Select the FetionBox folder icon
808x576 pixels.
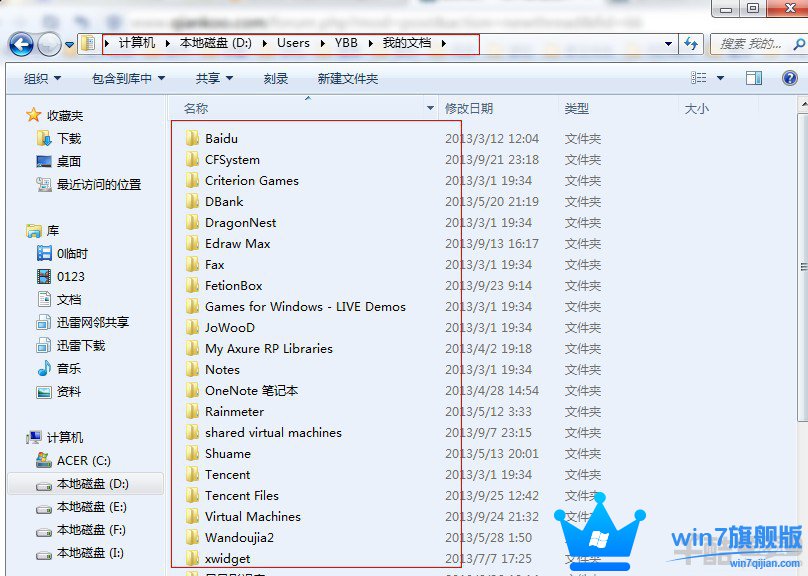(x=192, y=285)
